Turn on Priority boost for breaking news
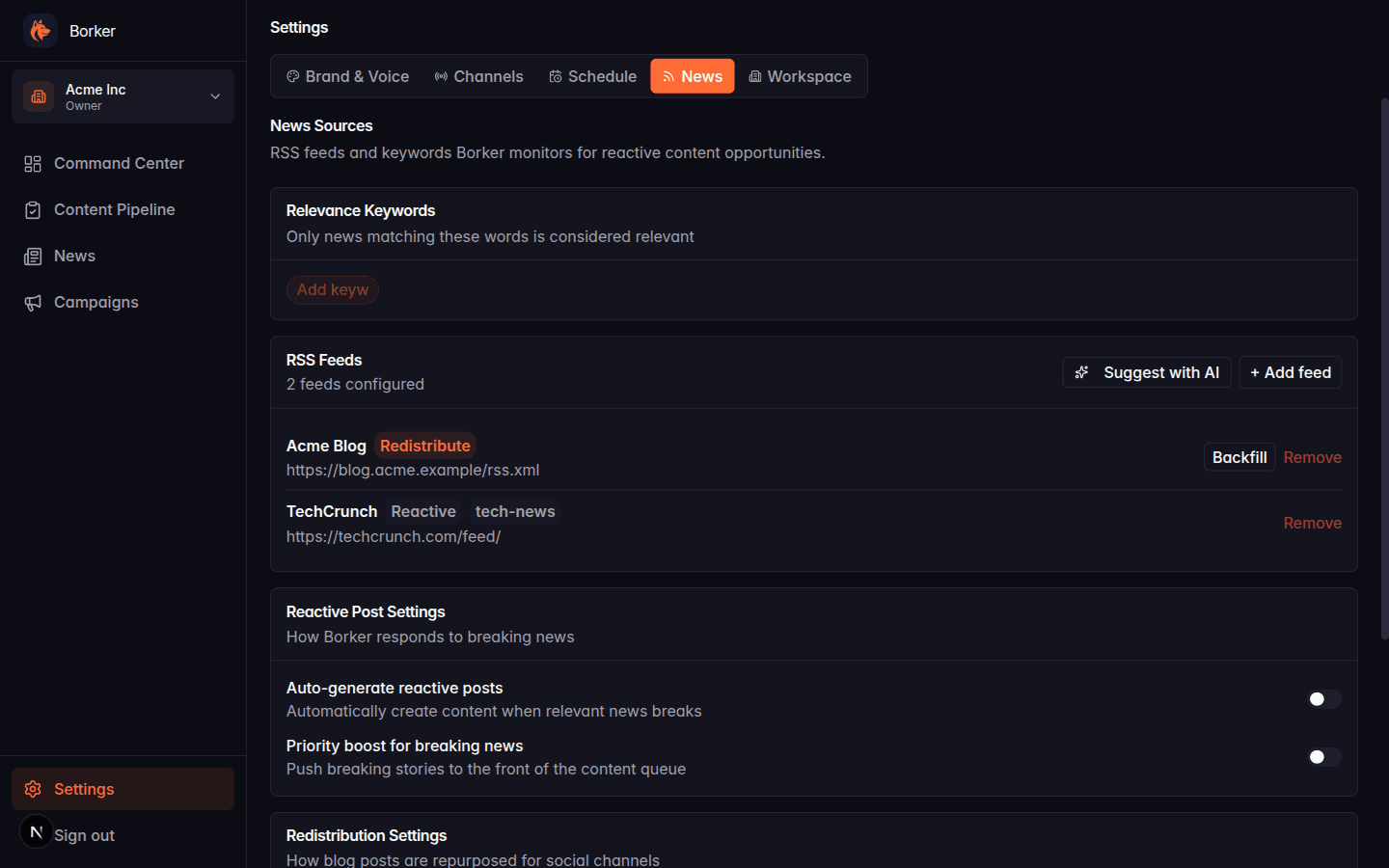The width and height of the screenshot is (1389, 868). click(1323, 757)
